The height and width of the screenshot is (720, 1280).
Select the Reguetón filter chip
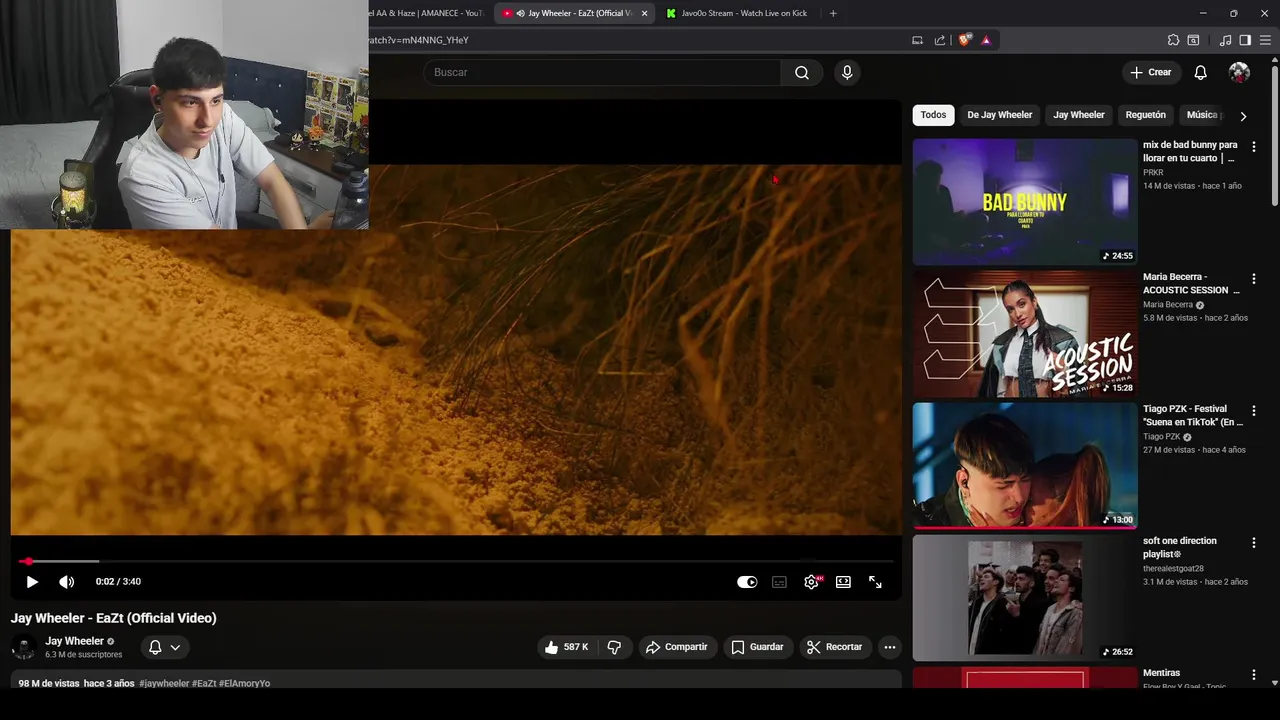pyautogui.click(x=1145, y=115)
